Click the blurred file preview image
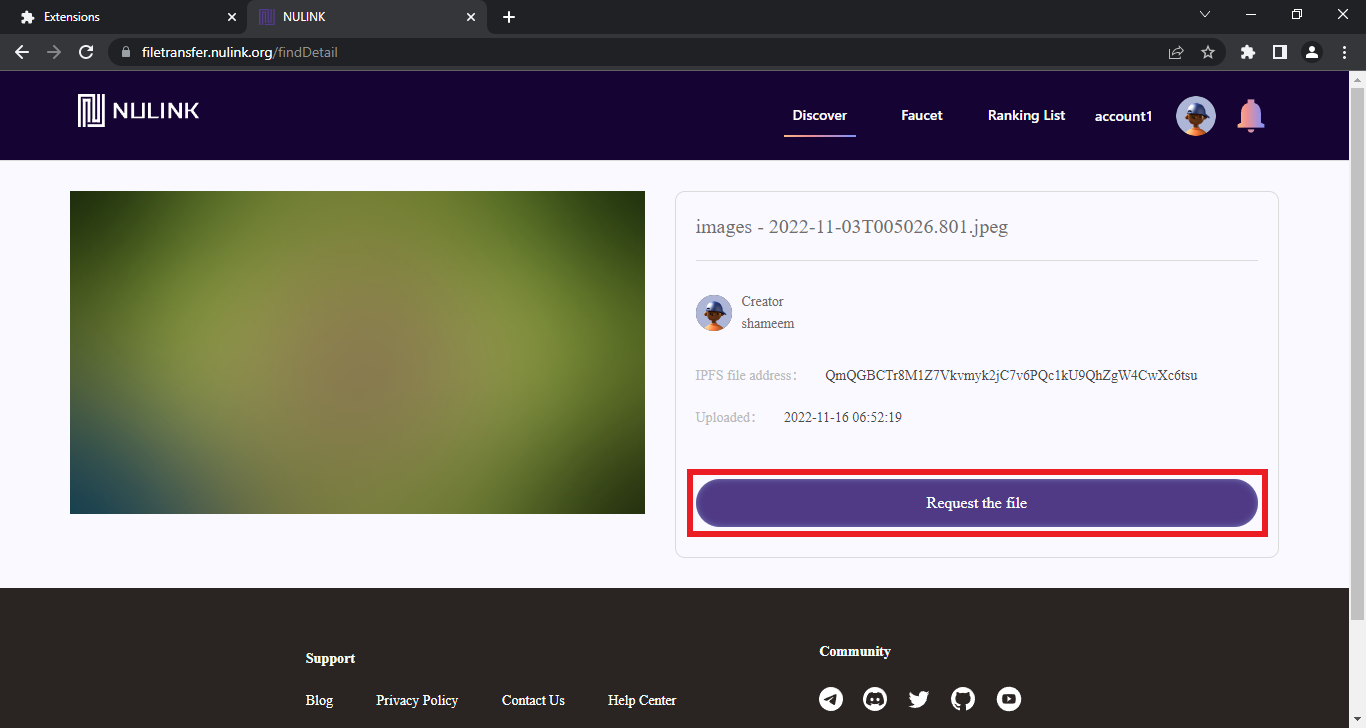1366x728 pixels. pyautogui.click(x=357, y=352)
